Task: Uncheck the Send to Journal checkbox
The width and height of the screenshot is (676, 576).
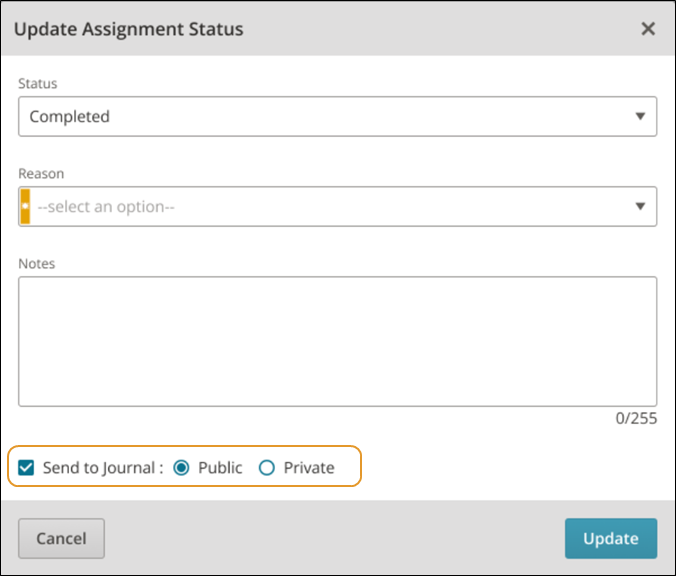Action: click(x=26, y=467)
